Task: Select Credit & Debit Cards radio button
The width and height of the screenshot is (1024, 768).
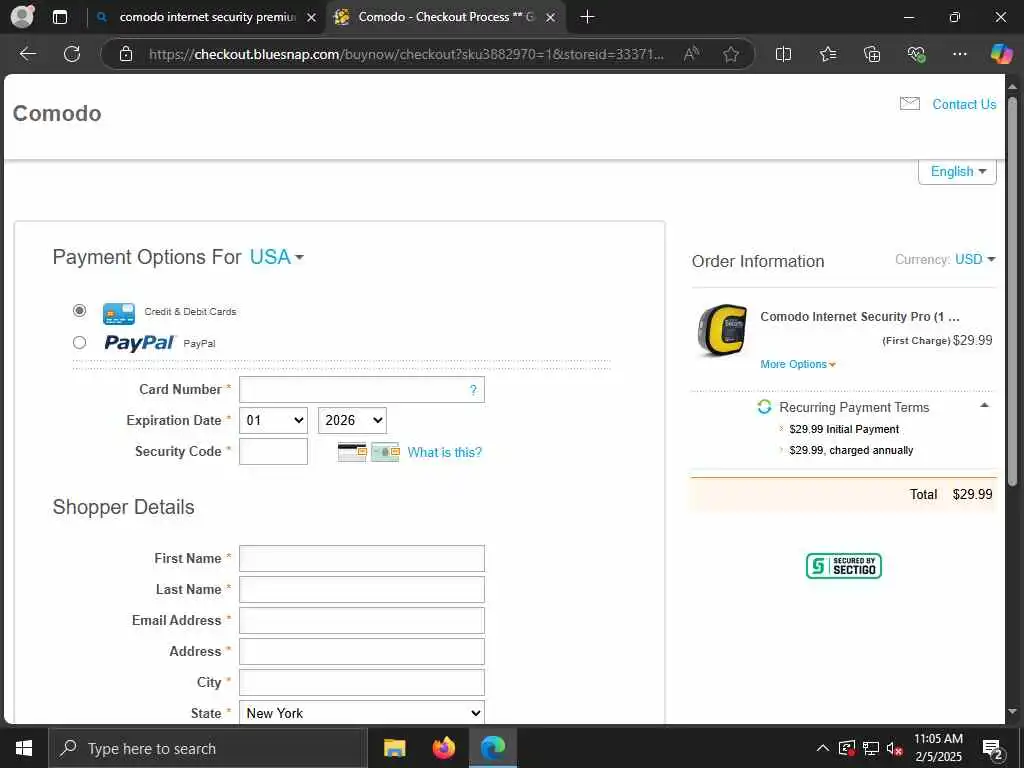Action: (80, 311)
